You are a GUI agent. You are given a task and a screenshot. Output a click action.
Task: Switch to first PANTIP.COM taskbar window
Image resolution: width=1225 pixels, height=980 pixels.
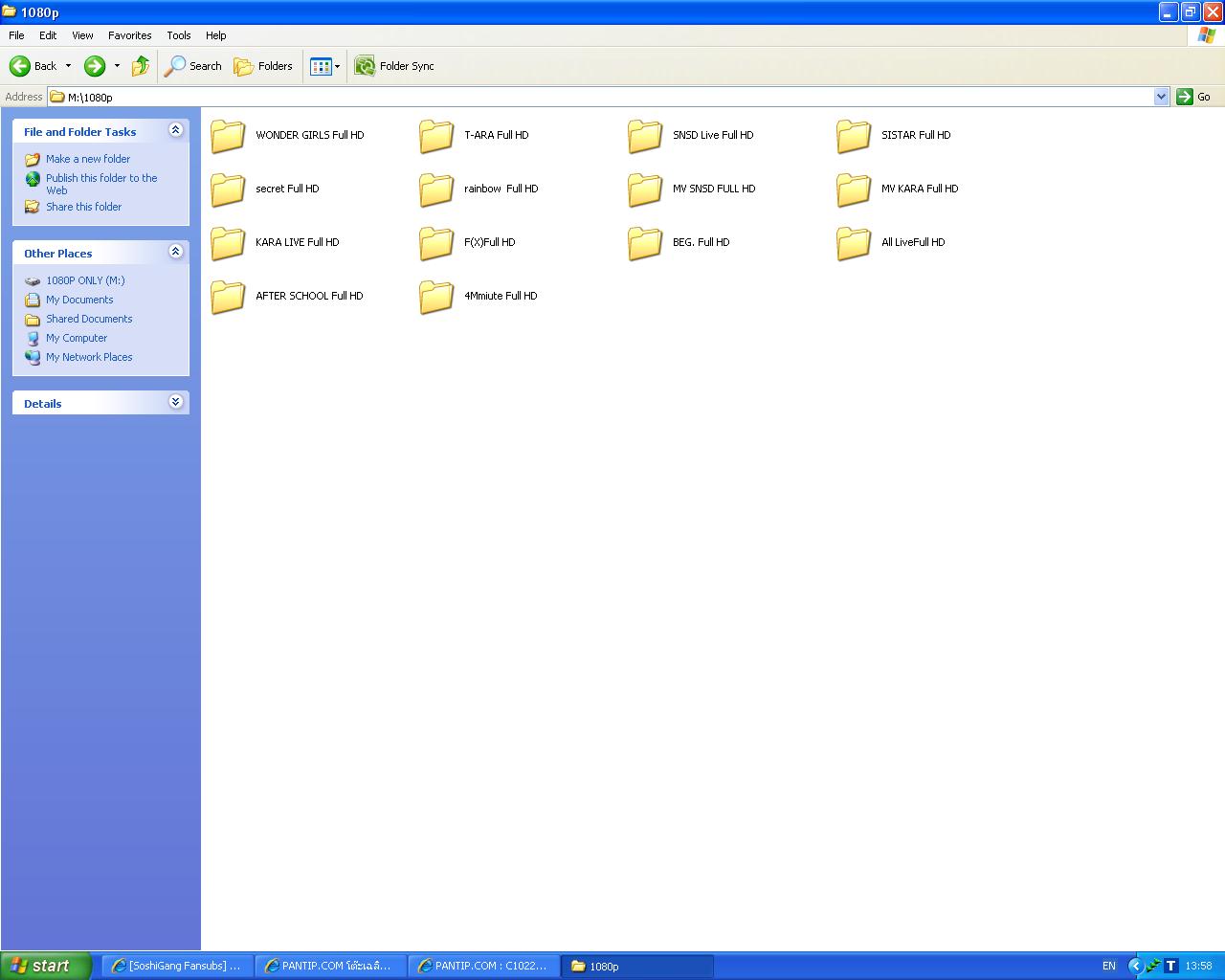(x=330, y=966)
